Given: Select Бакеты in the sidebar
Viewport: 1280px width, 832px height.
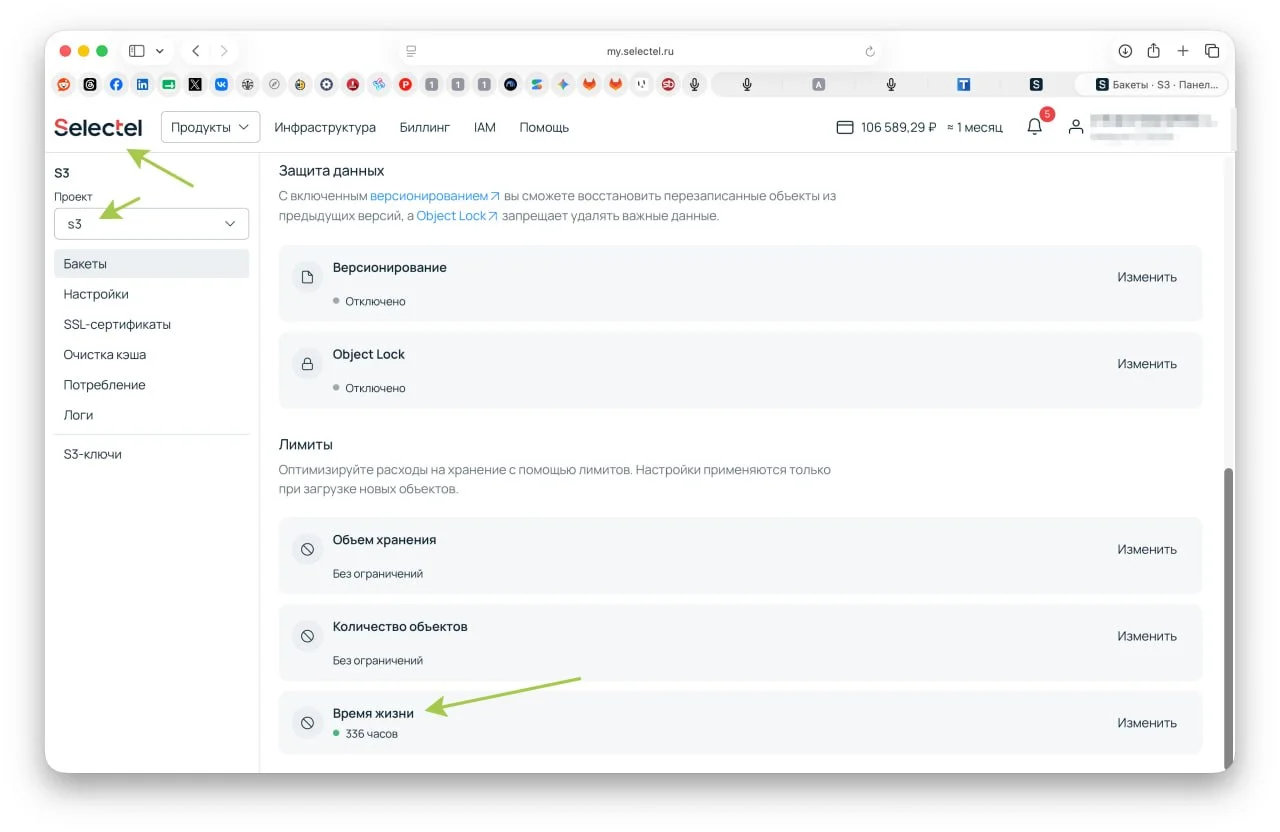Looking at the screenshot, I should (x=151, y=264).
